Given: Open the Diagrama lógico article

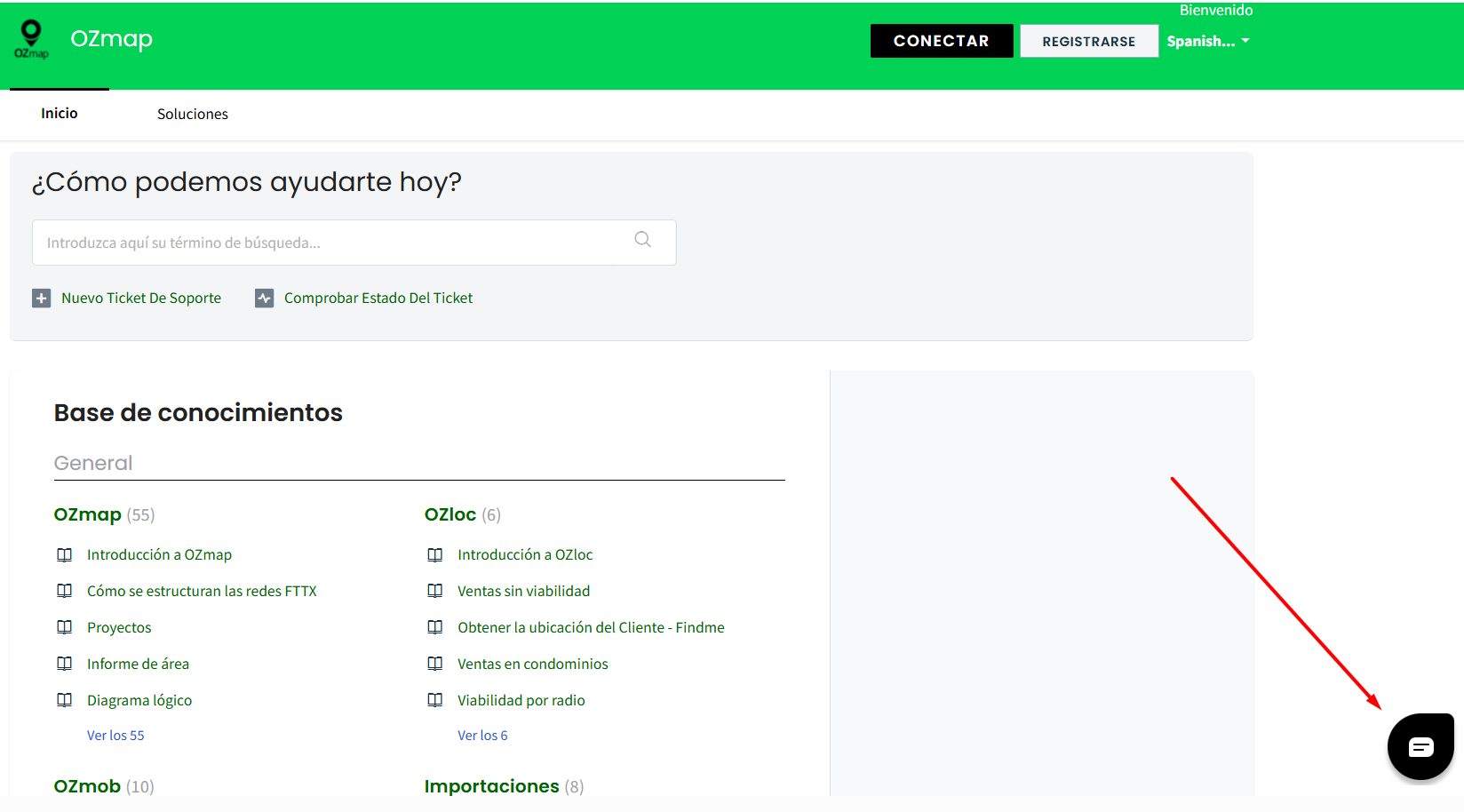Looking at the screenshot, I should click(x=139, y=701).
